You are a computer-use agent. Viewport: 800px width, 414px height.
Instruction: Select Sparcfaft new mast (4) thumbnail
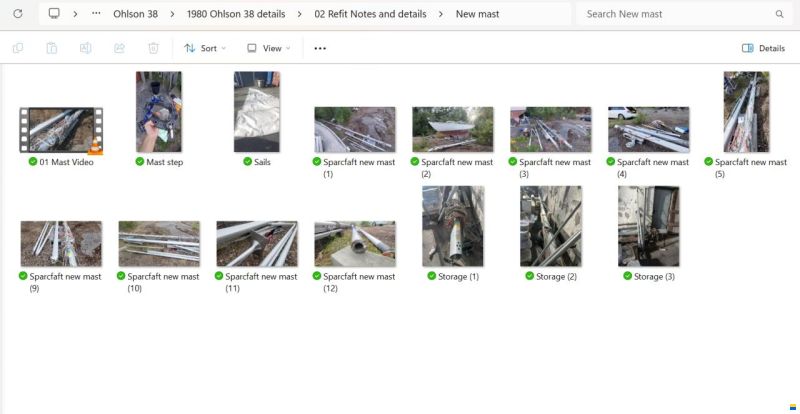pyautogui.click(x=648, y=129)
